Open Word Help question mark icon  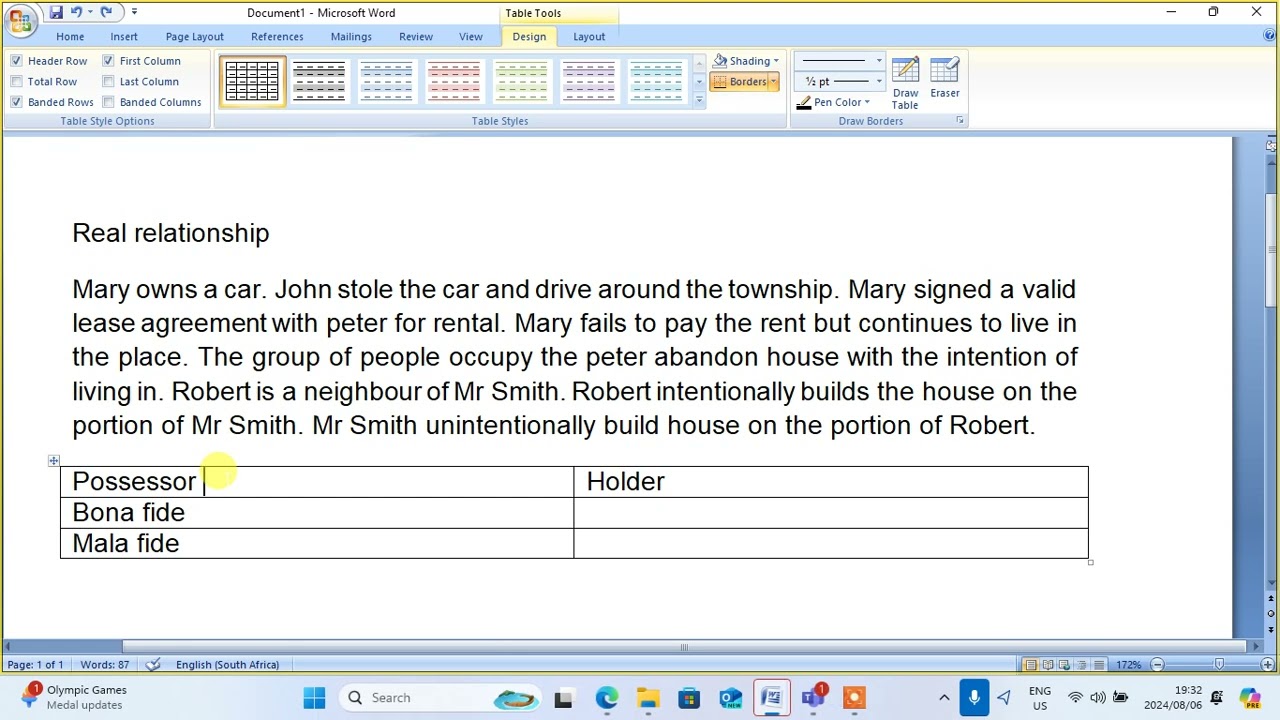point(1269,36)
